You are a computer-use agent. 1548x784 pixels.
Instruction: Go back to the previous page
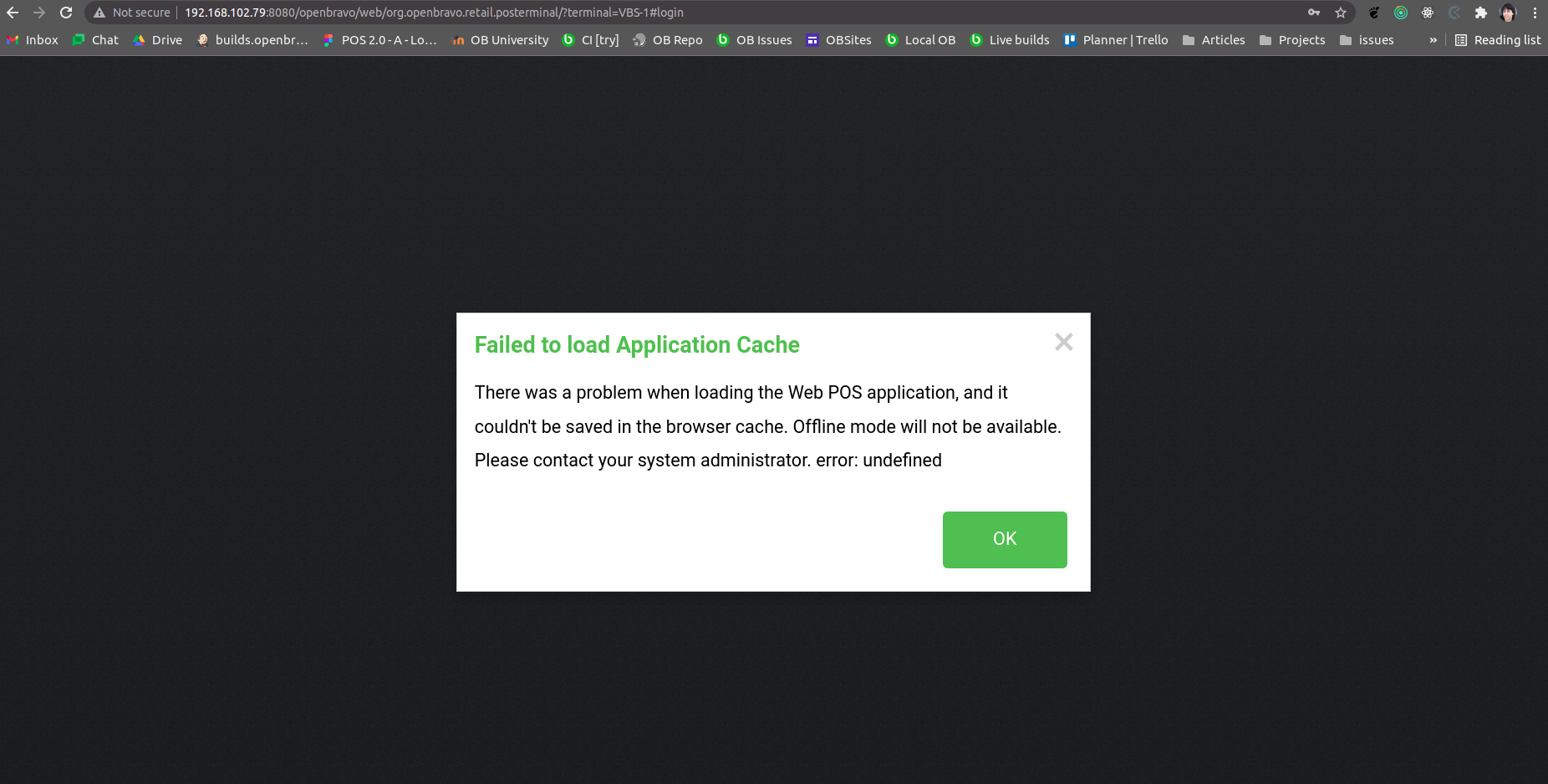(x=13, y=13)
